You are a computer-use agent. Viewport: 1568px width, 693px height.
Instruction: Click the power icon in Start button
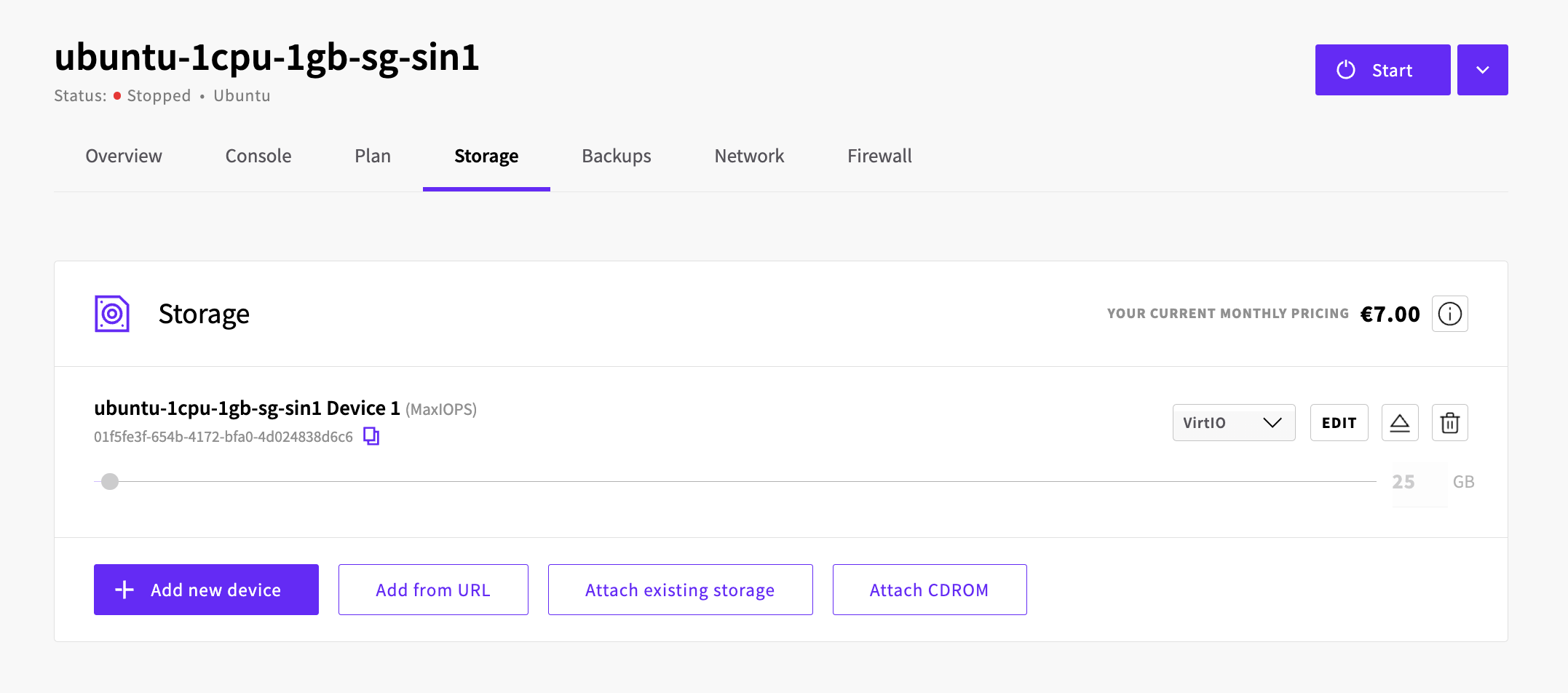[1346, 70]
